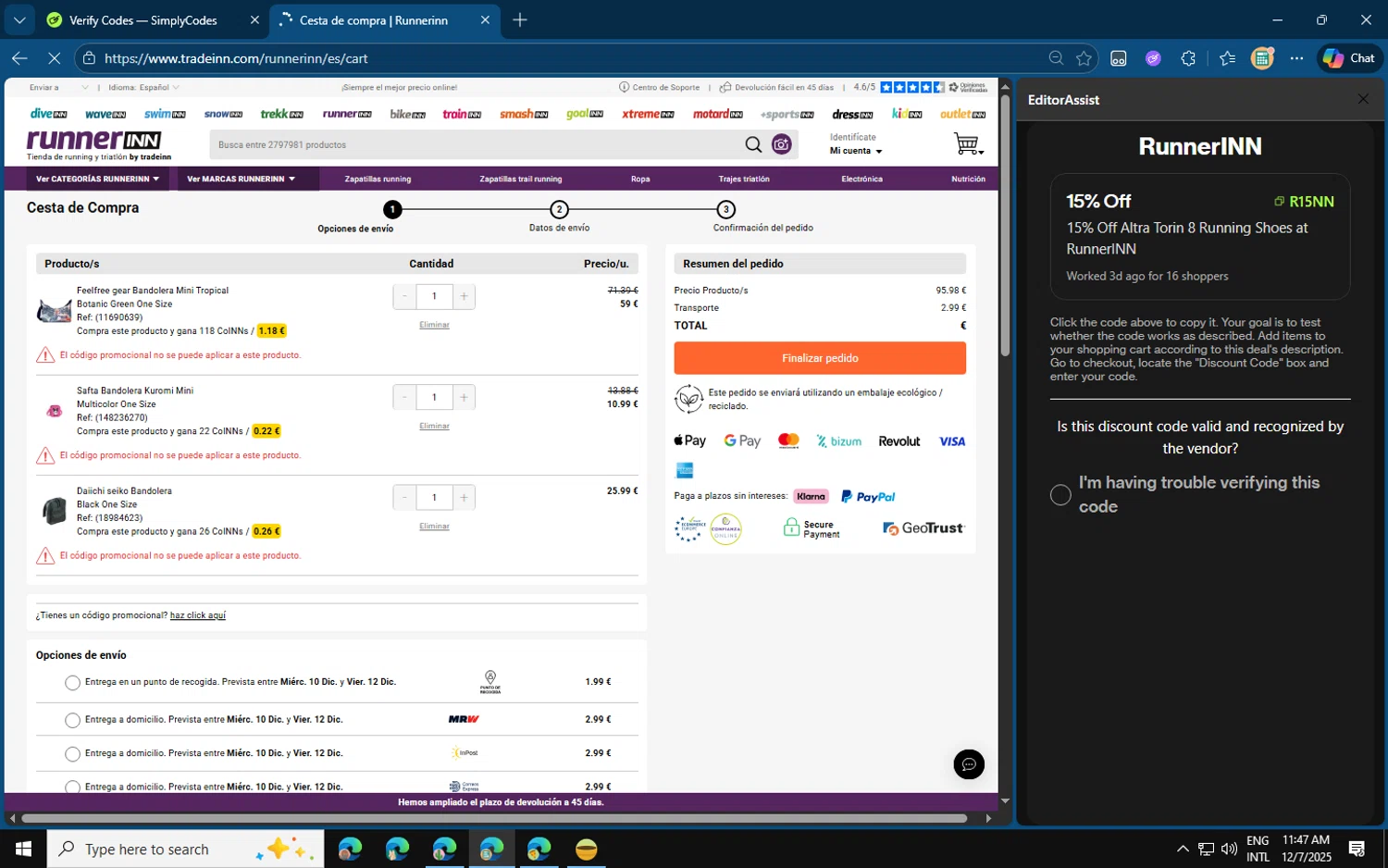Remove Feelfree gear Bandolera via Eliminar
The height and width of the screenshot is (868, 1388).
pos(434,325)
